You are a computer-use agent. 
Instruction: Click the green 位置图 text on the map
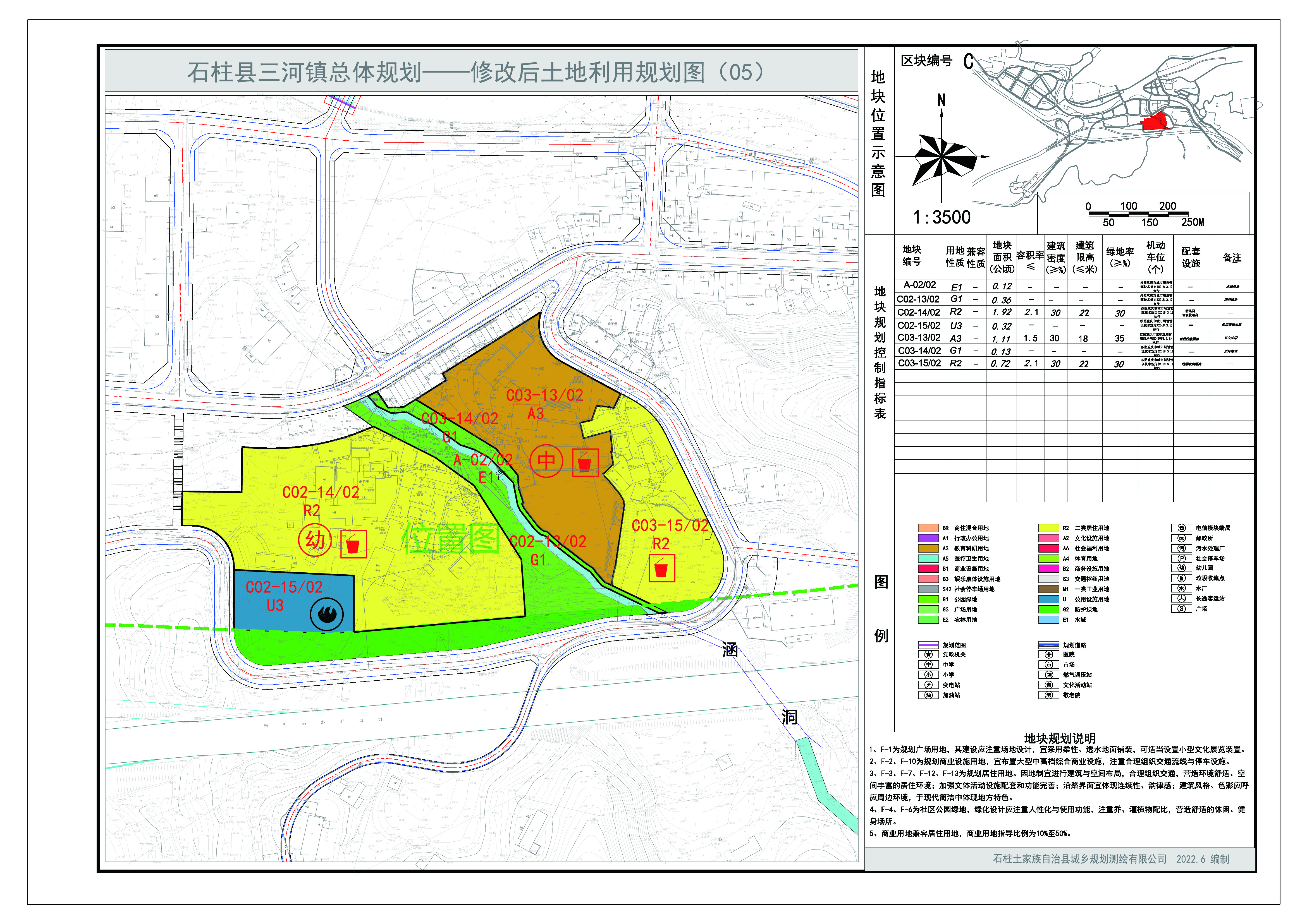coord(450,538)
